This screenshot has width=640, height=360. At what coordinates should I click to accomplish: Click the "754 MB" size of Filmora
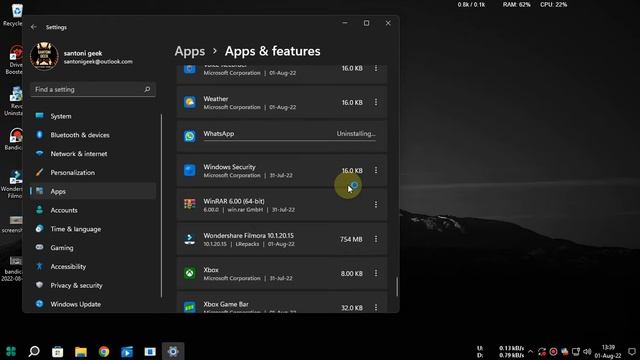pyautogui.click(x=351, y=239)
